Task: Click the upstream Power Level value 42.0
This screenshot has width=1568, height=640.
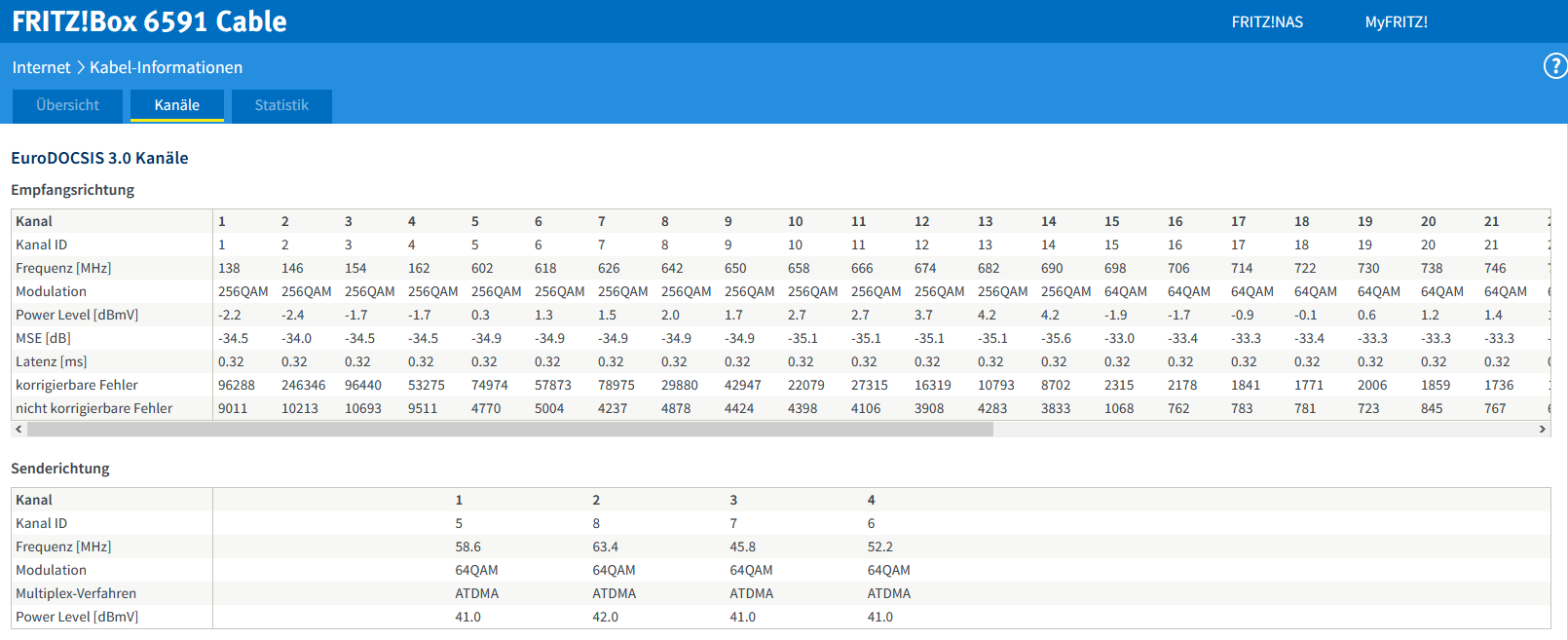Action: (x=606, y=617)
